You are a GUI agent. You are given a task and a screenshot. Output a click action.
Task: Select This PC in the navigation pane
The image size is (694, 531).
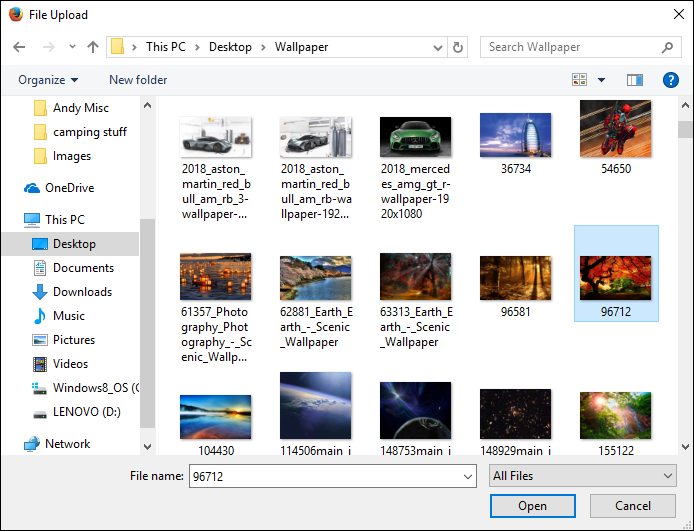54,219
